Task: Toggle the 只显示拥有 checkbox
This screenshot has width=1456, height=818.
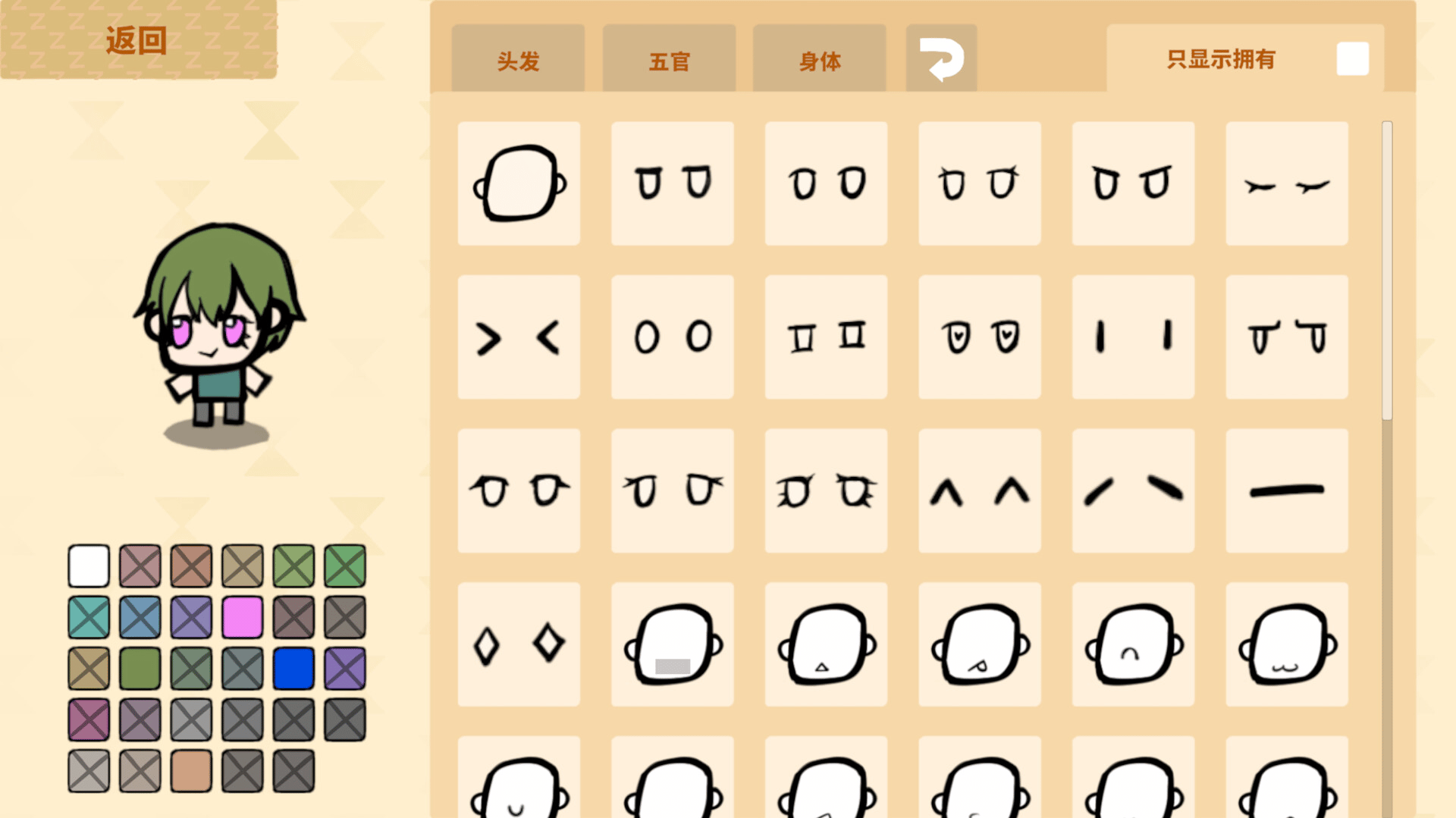Action: click(x=1352, y=59)
